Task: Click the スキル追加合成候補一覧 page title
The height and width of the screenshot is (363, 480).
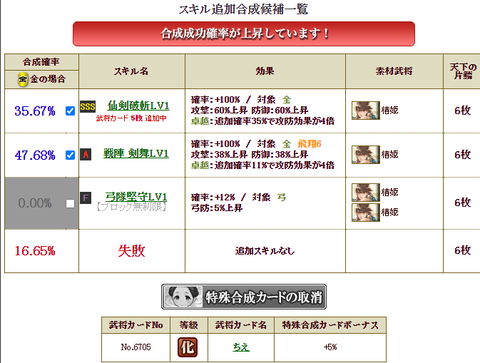Action: [x=244, y=9]
